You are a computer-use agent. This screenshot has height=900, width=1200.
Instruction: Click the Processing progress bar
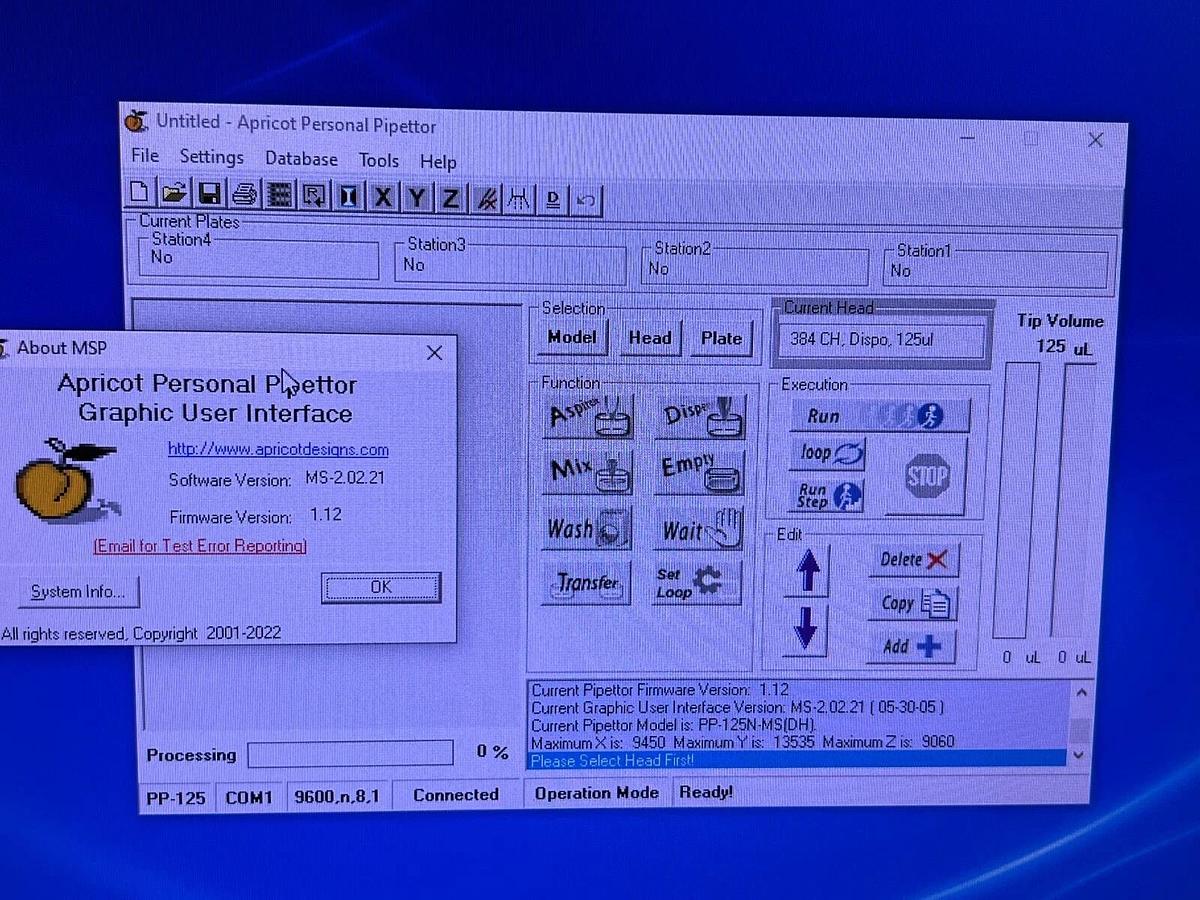click(350, 754)
